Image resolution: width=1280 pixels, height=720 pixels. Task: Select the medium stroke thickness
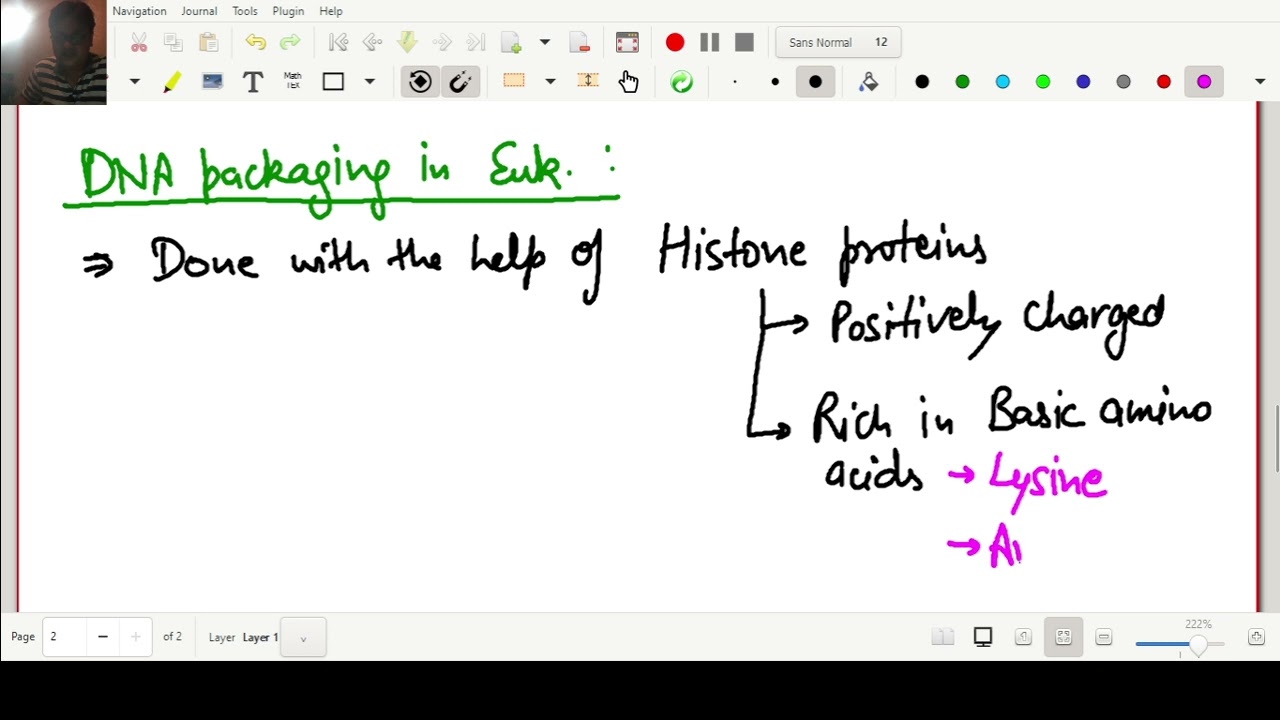(x=775, y=82)
